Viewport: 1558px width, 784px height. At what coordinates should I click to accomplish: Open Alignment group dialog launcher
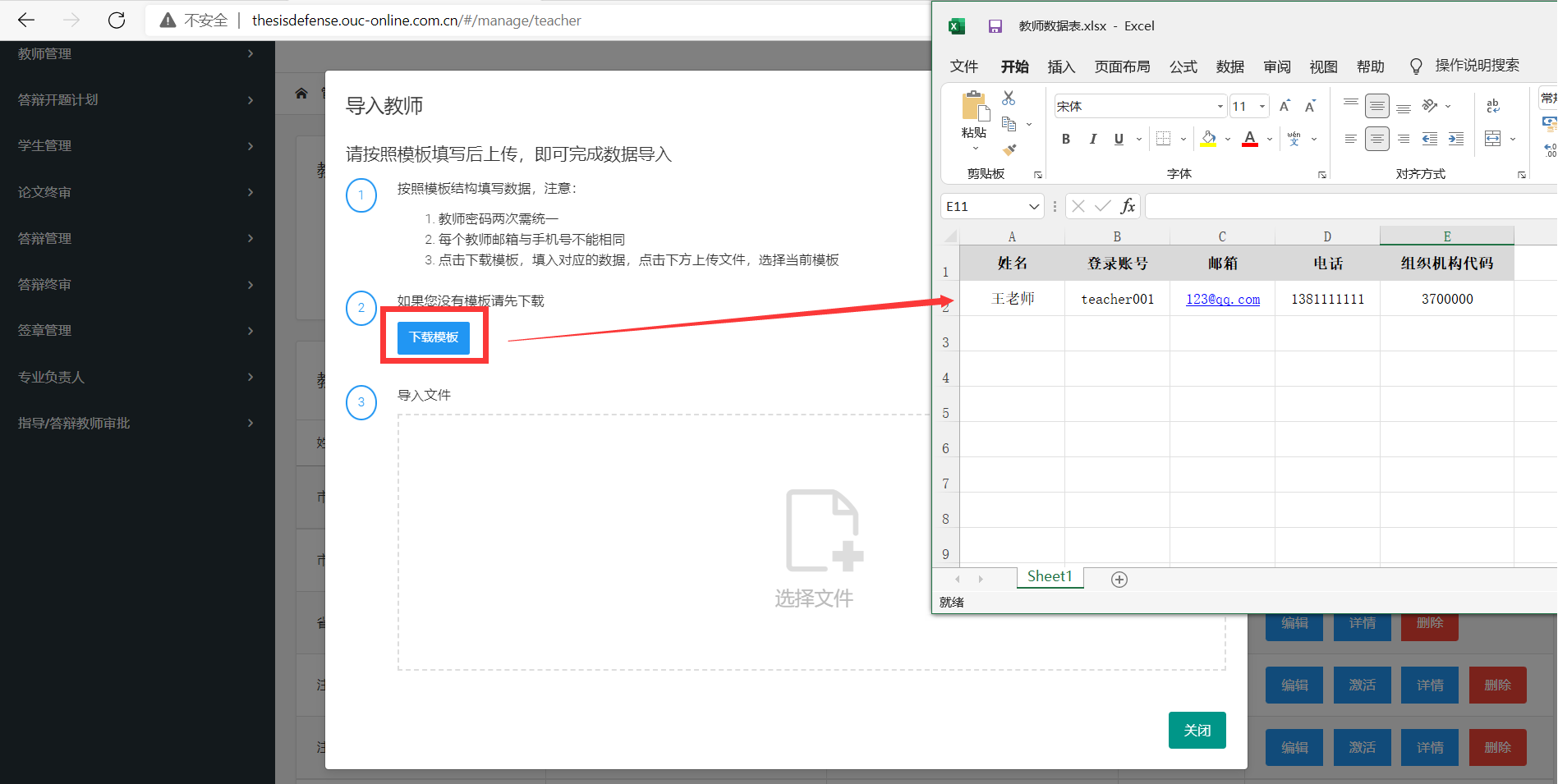[x=1522, y=175]
